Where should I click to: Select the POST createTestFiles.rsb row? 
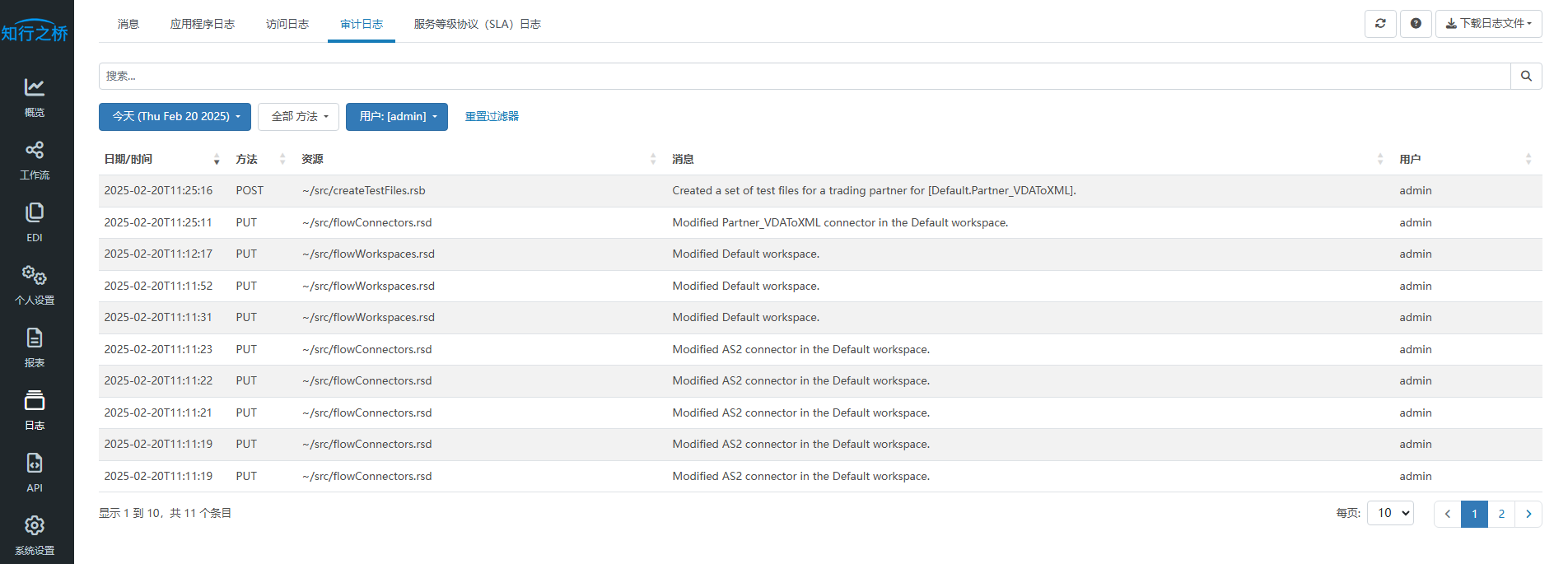[x=820, y=191]
